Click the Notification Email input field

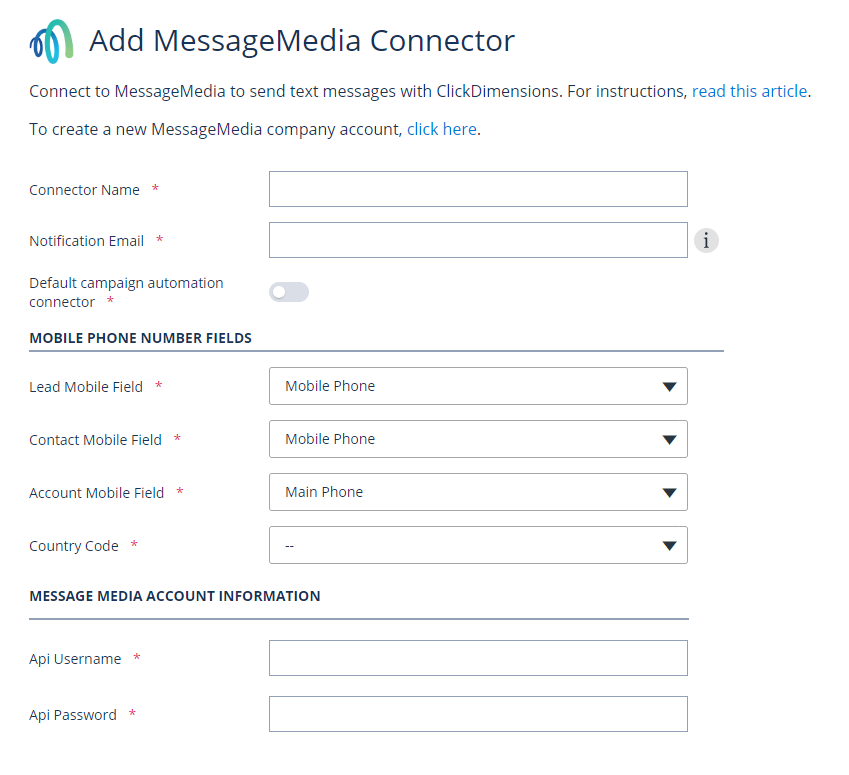[478, 240]
